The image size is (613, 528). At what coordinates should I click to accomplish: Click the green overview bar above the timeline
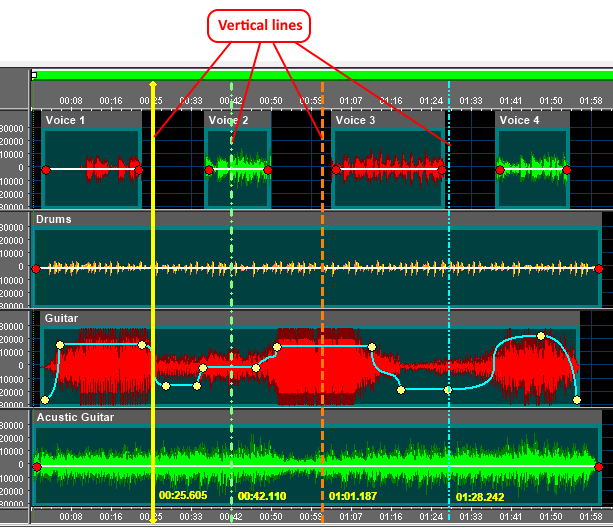coord(320,75)
